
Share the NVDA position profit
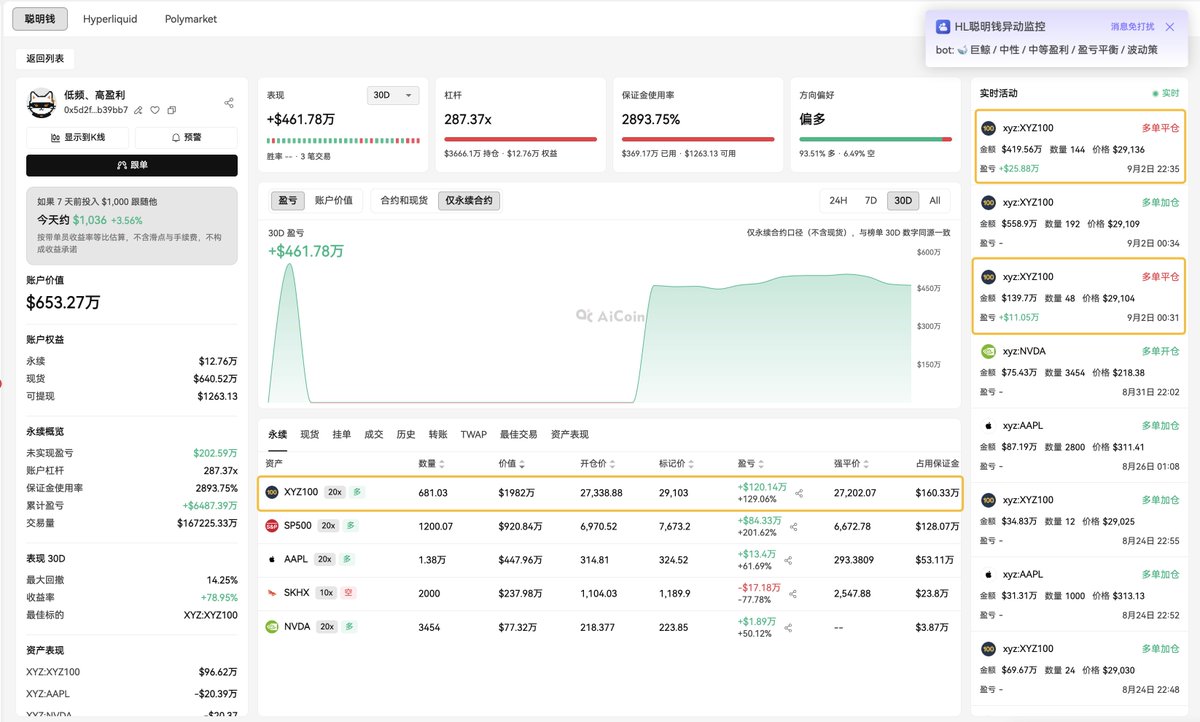789,627
